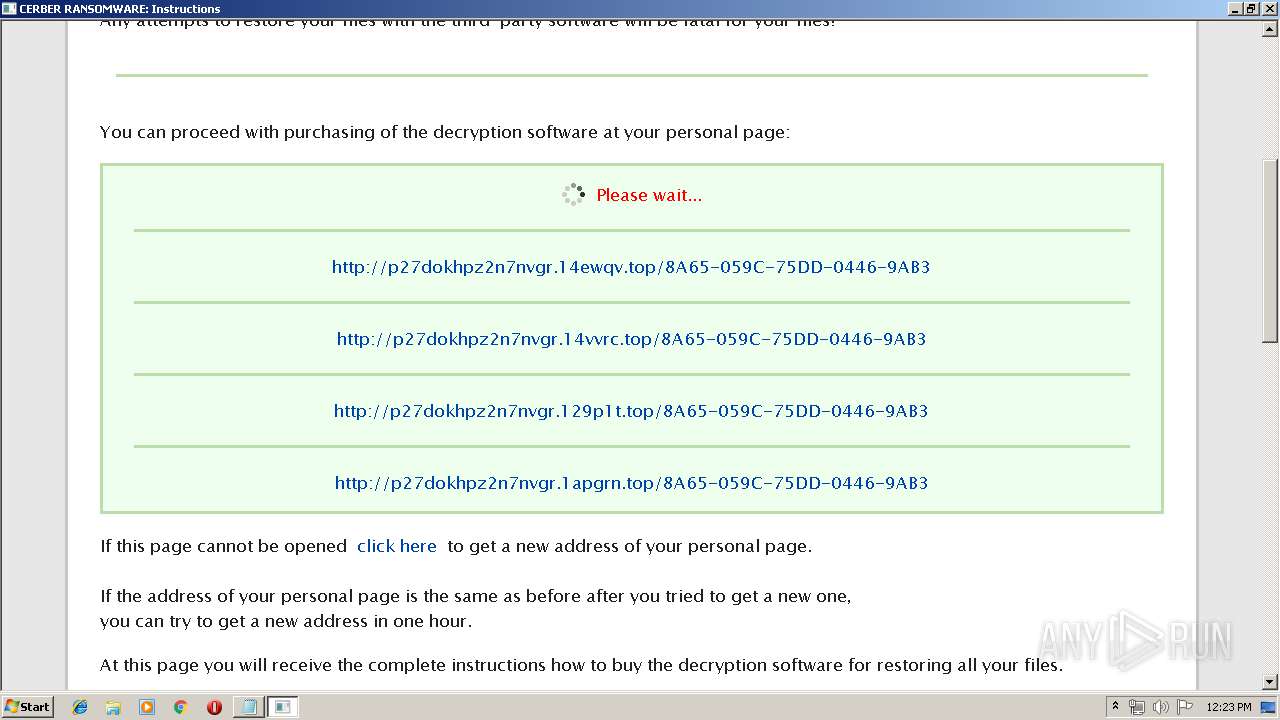Click the vertical scrollbar down arrow
This screenshot has height=720, width=1280.
point(1270,682)
